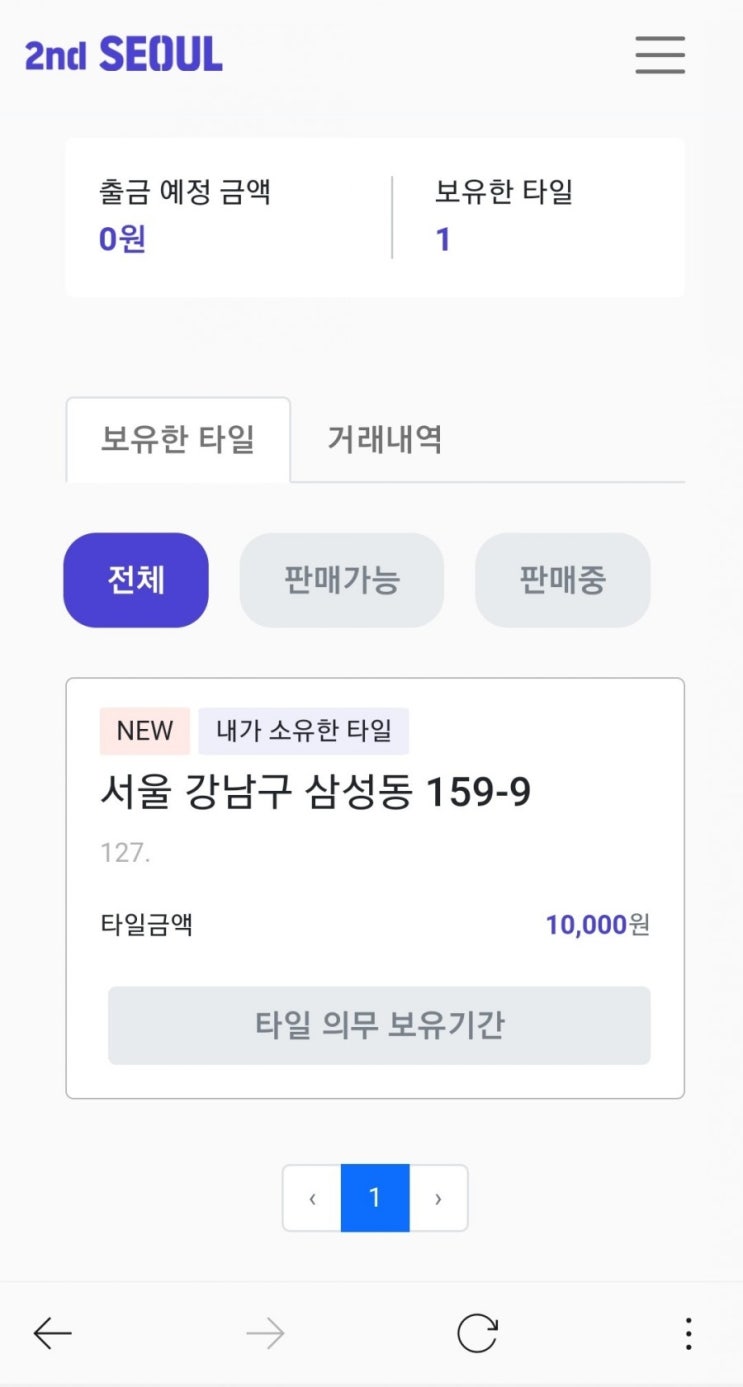This screenshot has width=743, height=1387.
Task: Switch to 보유한 타일 tab
Action: click(178, 440)
